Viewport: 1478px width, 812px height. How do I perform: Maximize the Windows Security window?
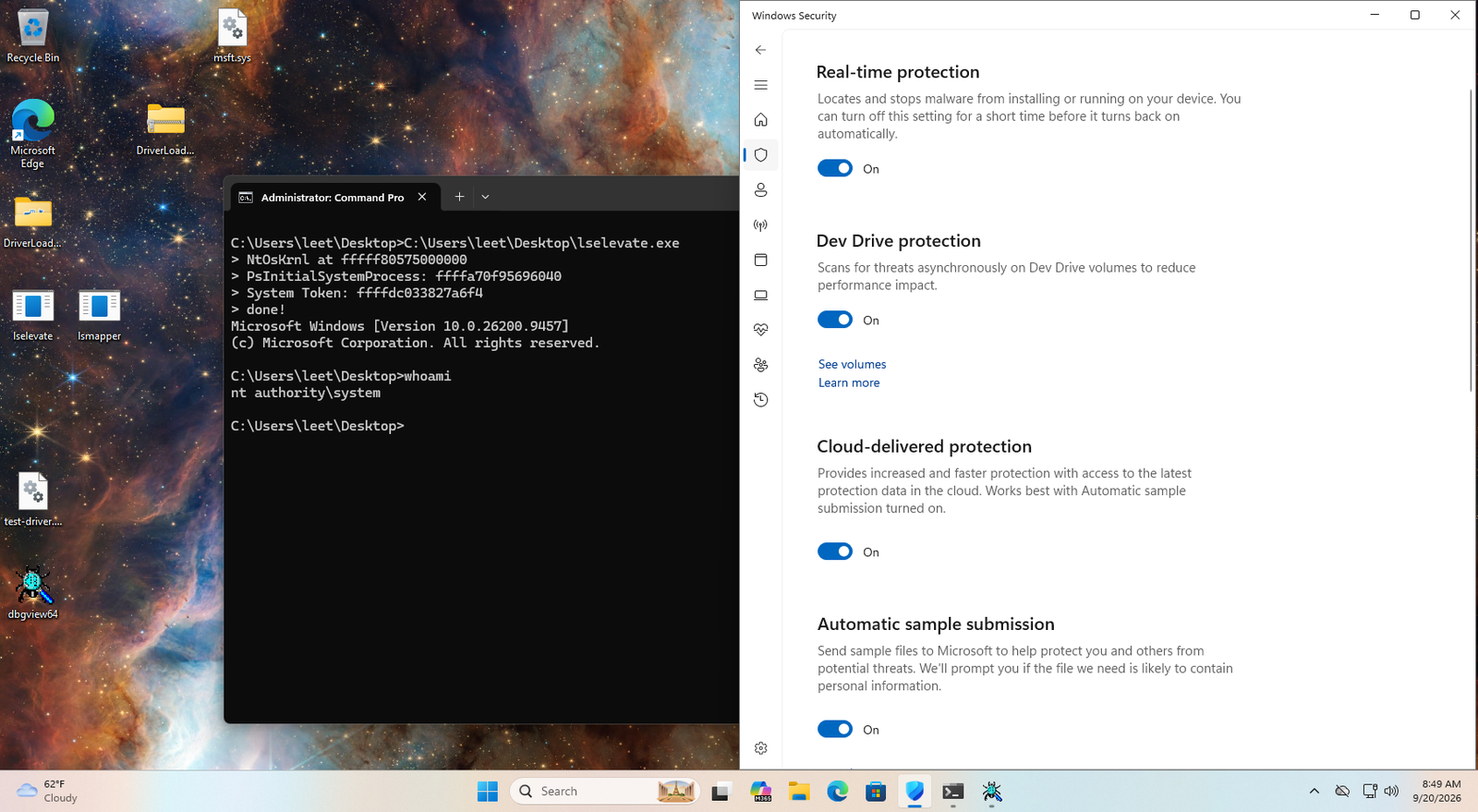coord(1414,15)
